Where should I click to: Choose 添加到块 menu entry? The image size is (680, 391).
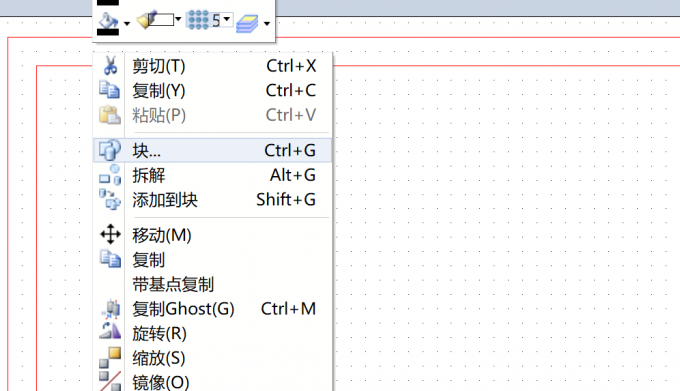[x=213, y=200]
